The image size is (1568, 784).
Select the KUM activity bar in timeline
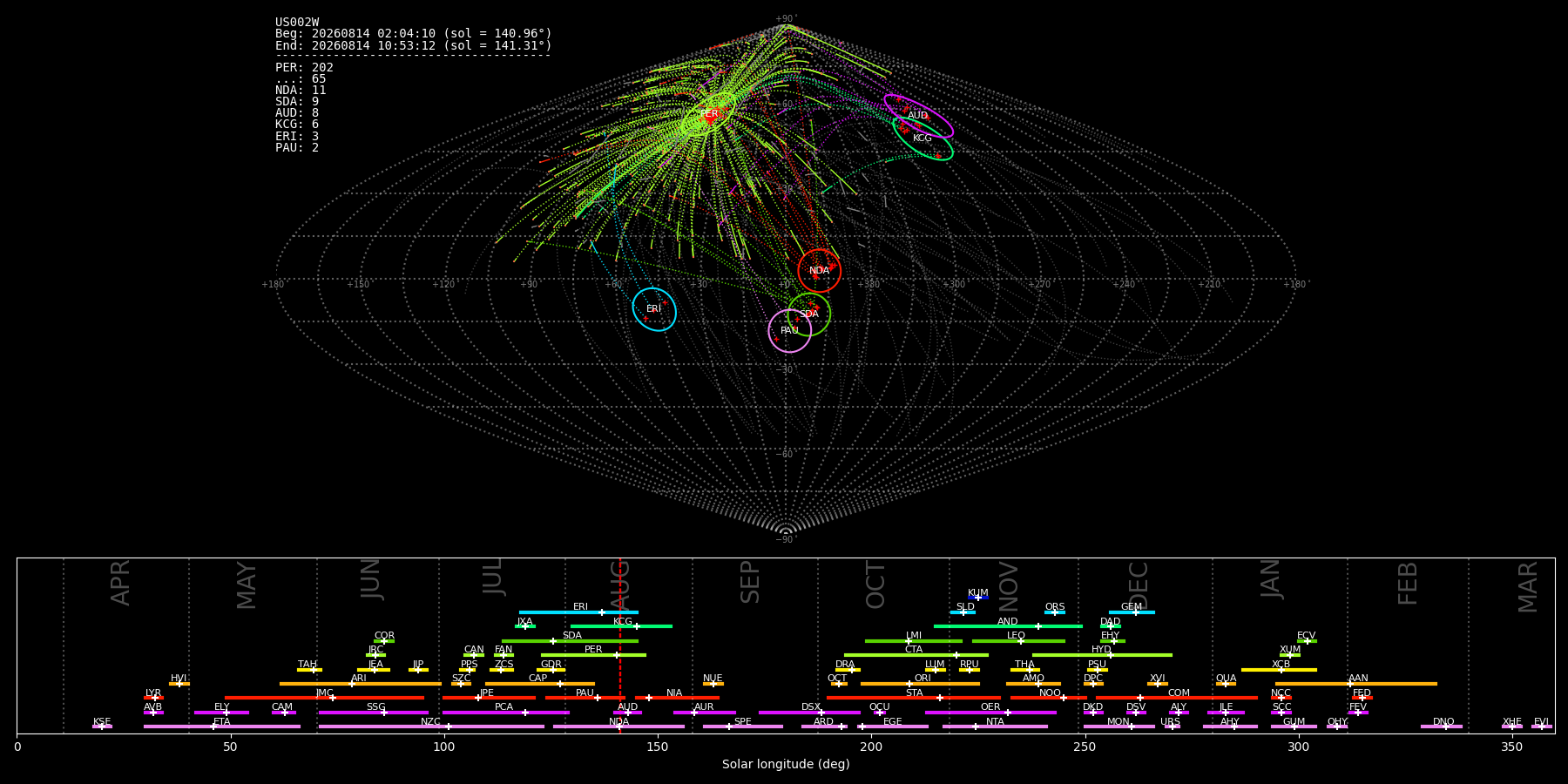[978, 598]
